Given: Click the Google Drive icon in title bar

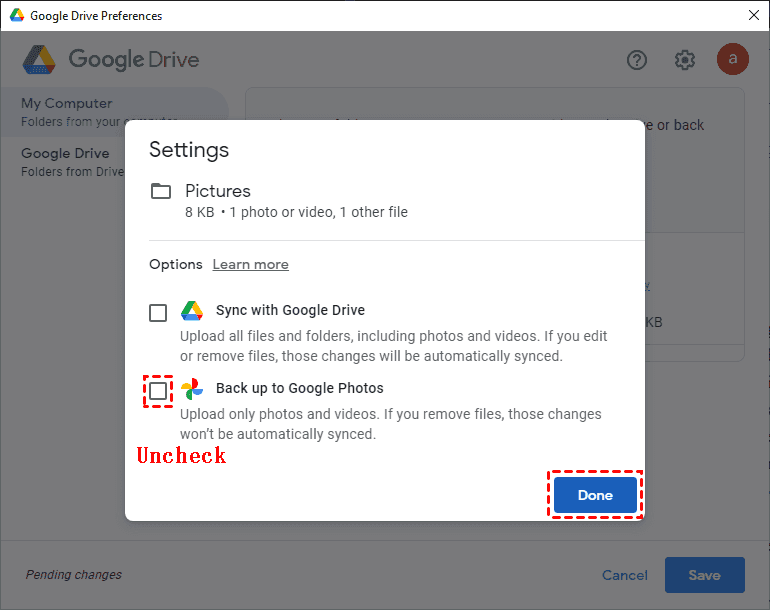Looking at the screenshot, I should click(x=17, y=16).
